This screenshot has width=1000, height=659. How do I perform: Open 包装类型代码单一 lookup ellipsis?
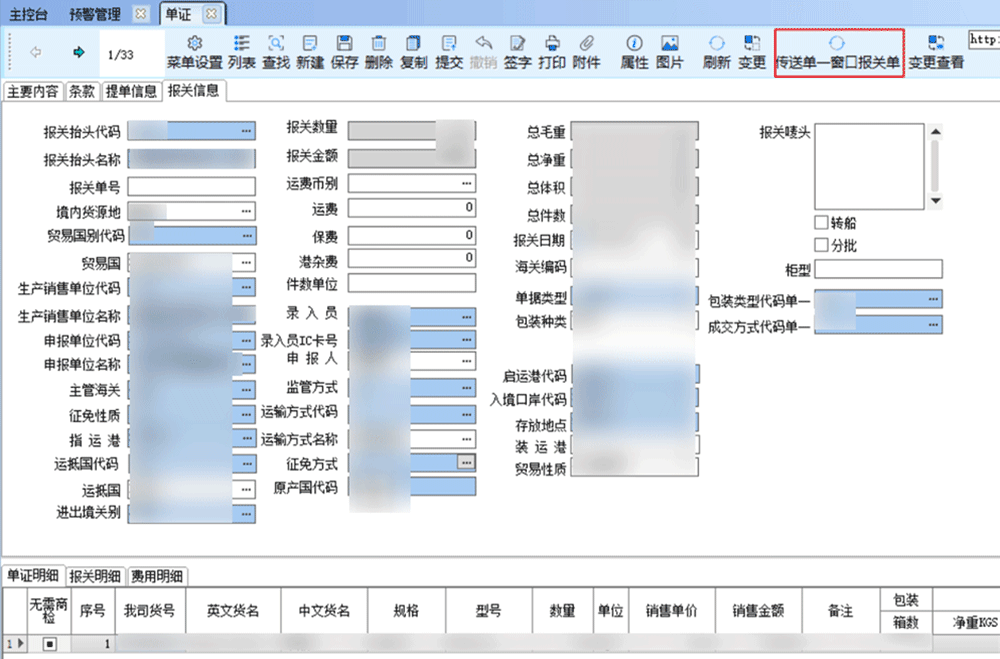click(x=933, y=299)
